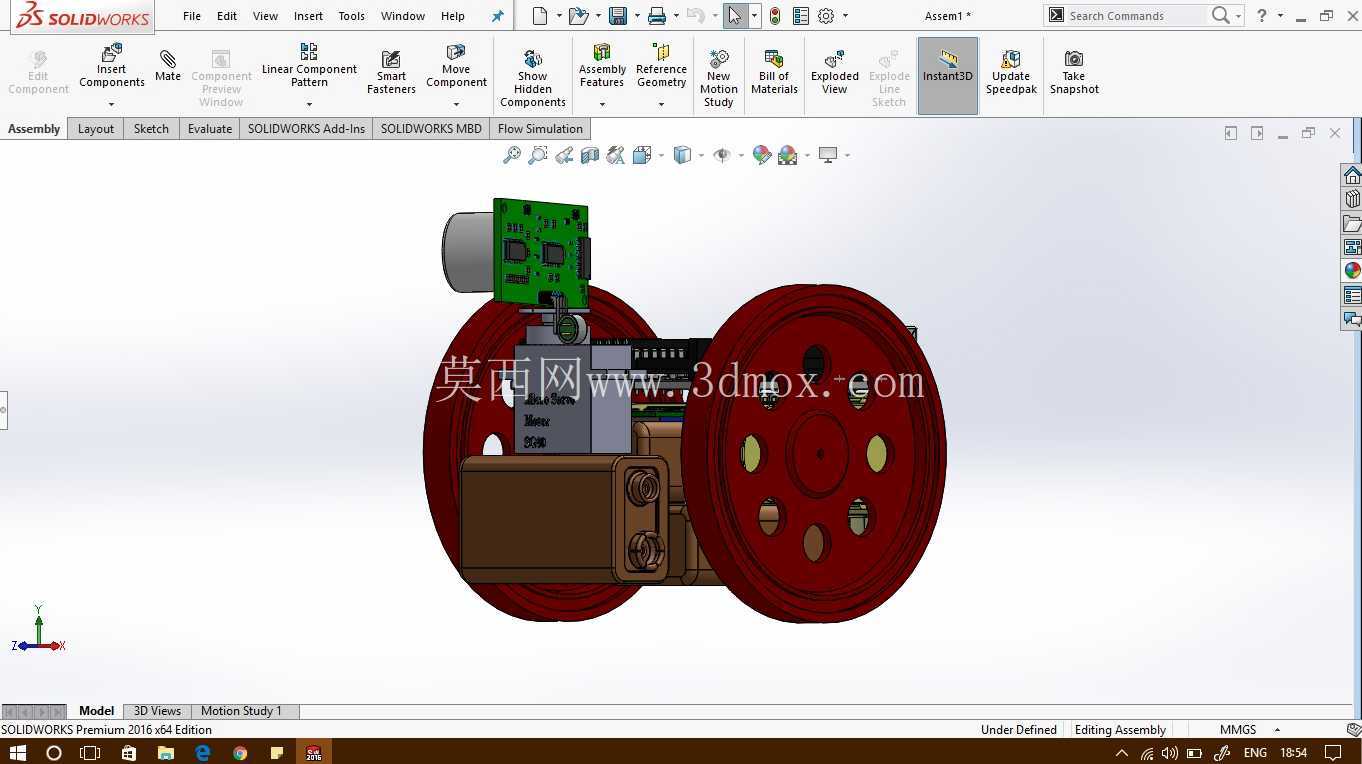Click the Update Speedpak button

click(1011, 72)
